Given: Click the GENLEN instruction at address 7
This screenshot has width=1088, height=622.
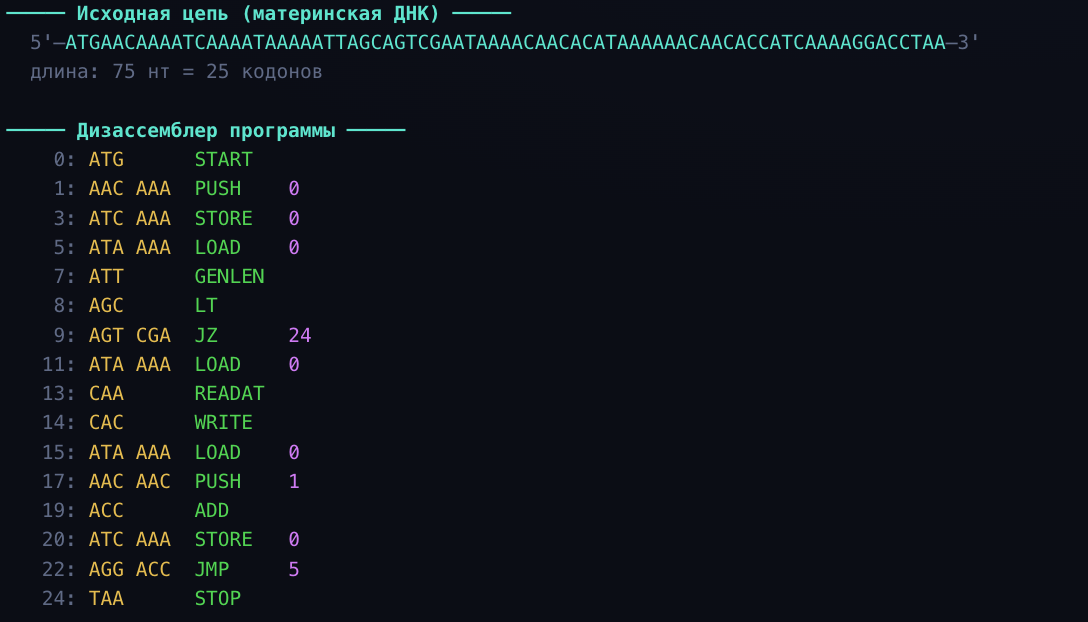Looking at the screenshot, I should [229, 276].
